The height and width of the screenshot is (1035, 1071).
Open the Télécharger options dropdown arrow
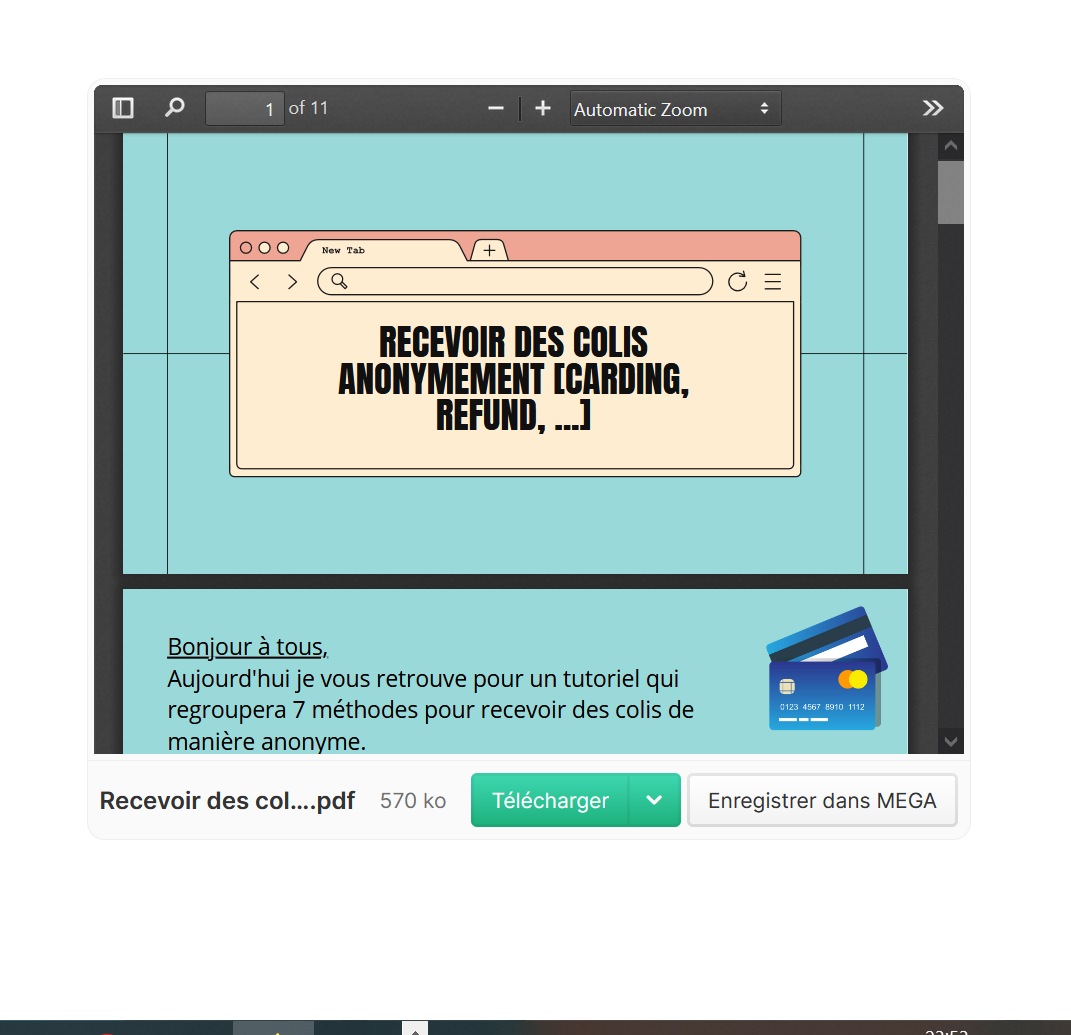pos(655,800)
